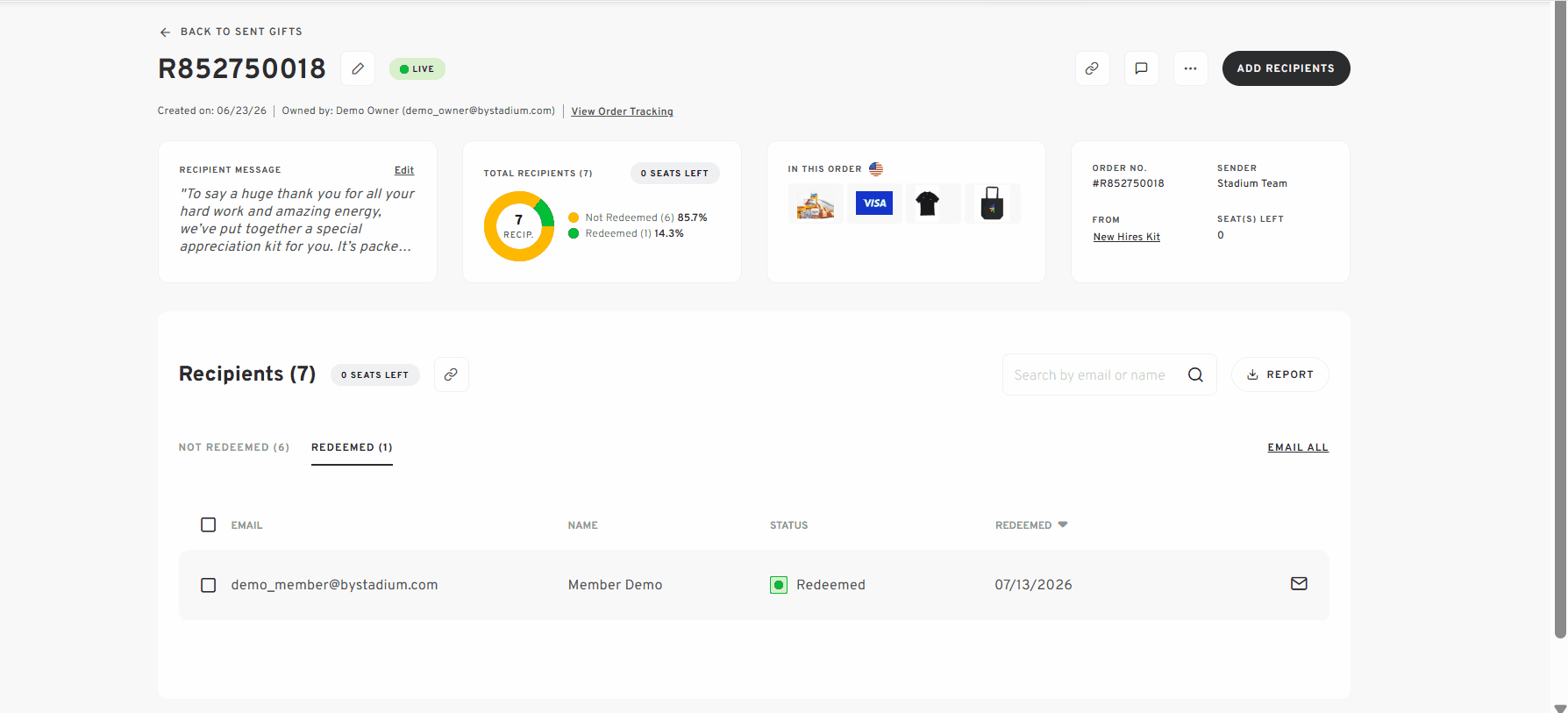Click the Visa gift card thumbnail
Screen dimensions: 1568x713
[874, 203]
